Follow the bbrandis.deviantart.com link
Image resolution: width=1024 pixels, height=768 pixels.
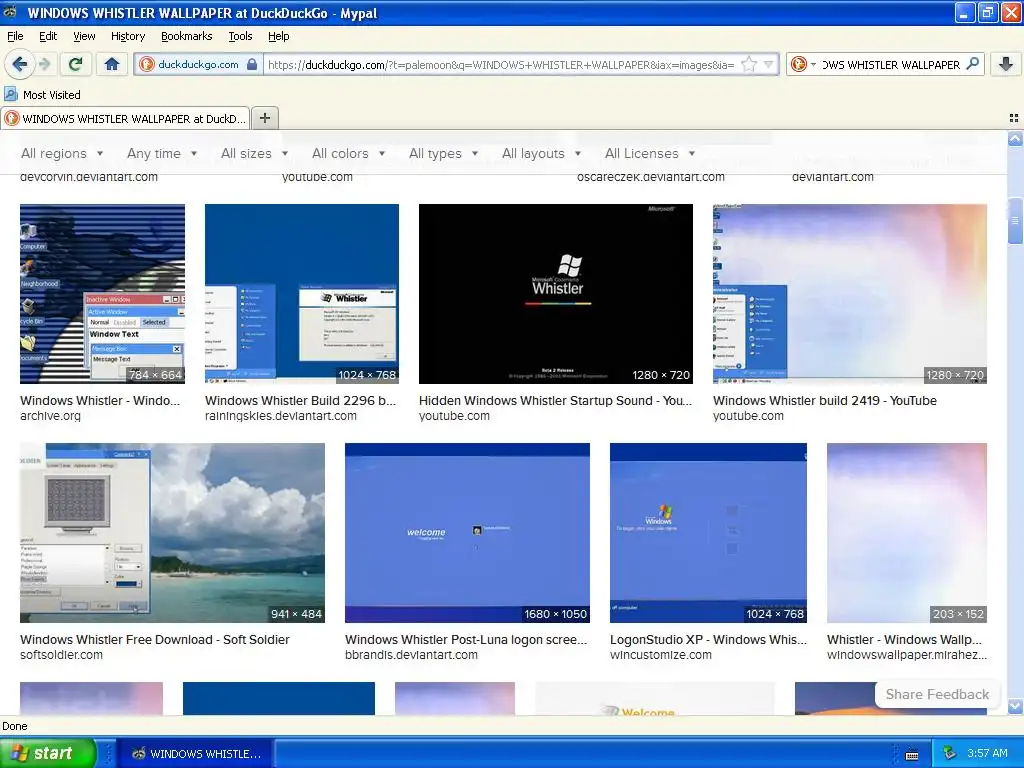(x=411, y=655)
